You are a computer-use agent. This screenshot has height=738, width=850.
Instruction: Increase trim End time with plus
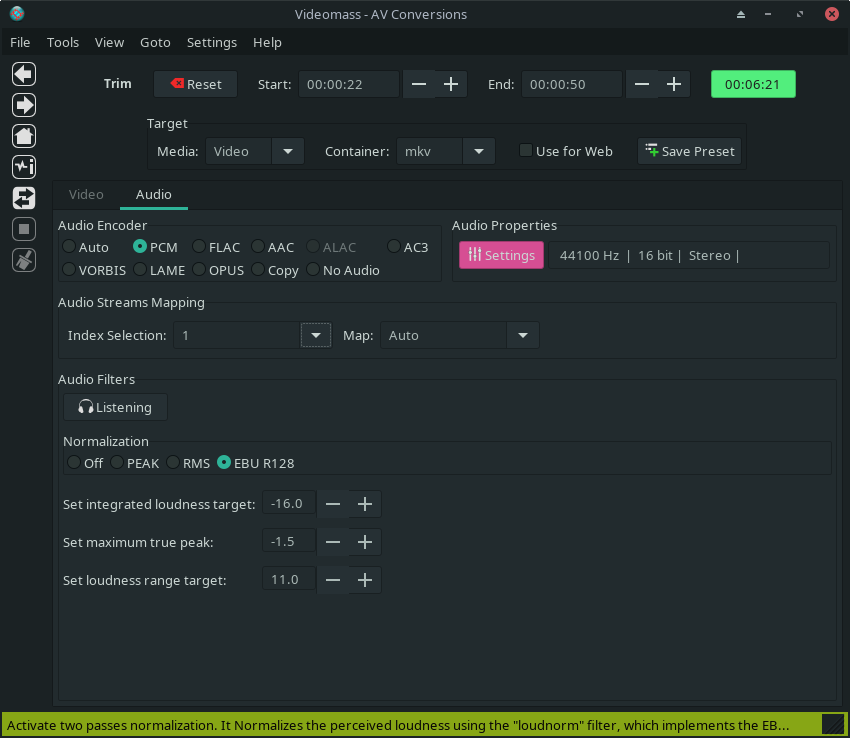pyautogui.click(x=674, y=84)
